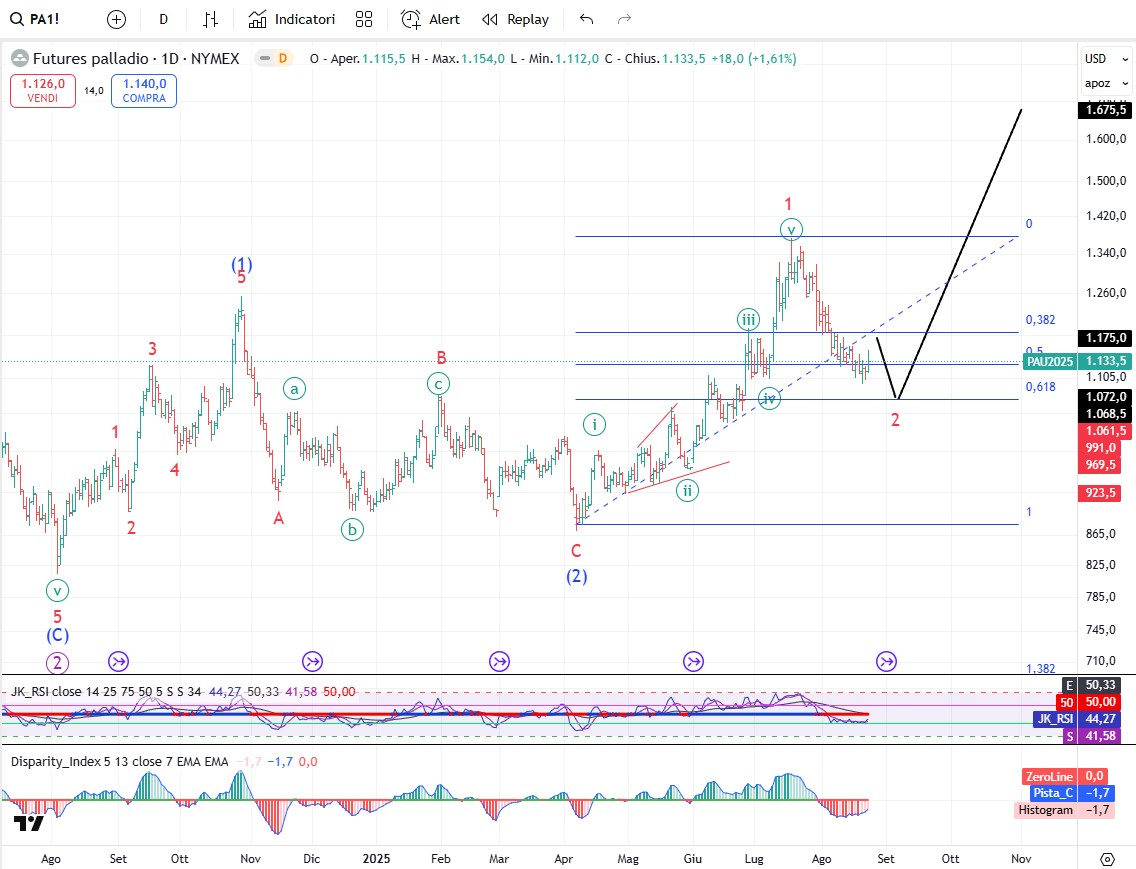
Task: Click the Pista_C scale label
Action: pyautogui.click(x=1055, y=793)
